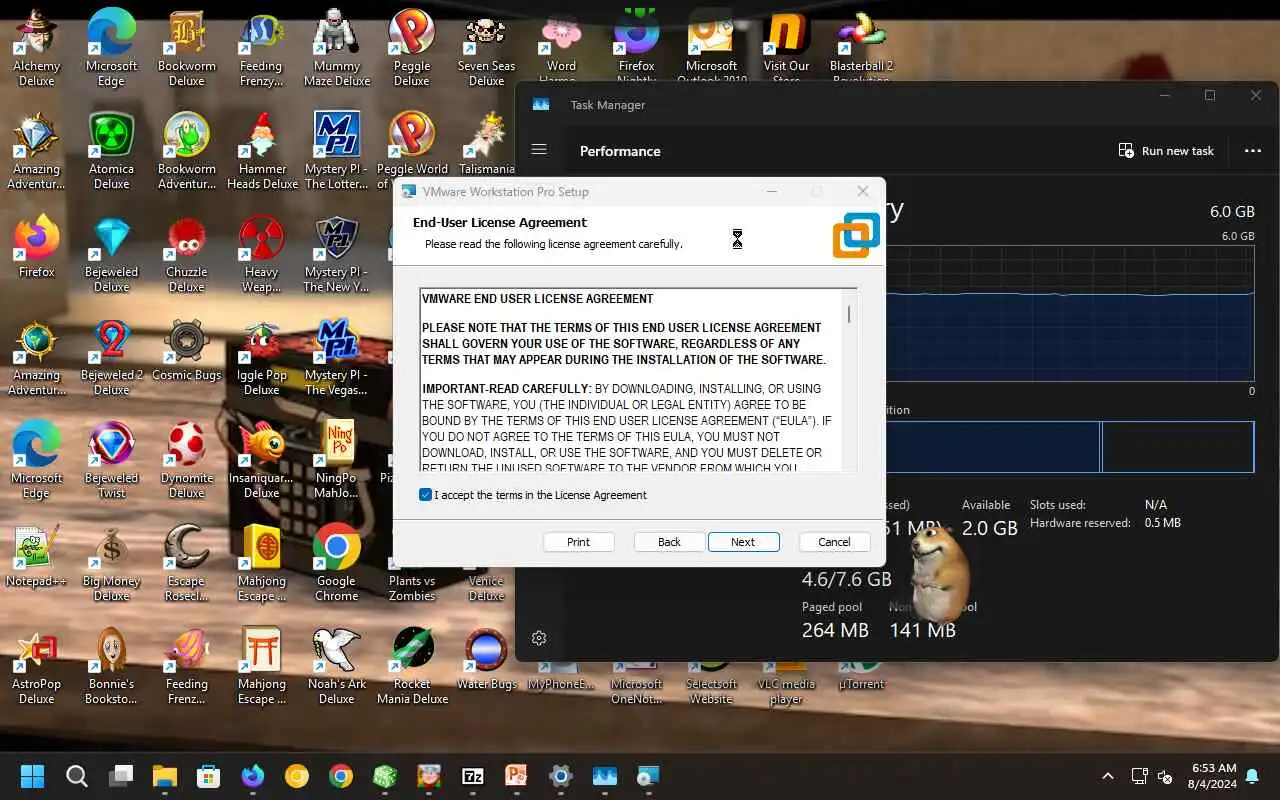Open Microsoft Store from the taskbar
The image size is (1280, 800).
pyautogui.click(x=209, y=776)
